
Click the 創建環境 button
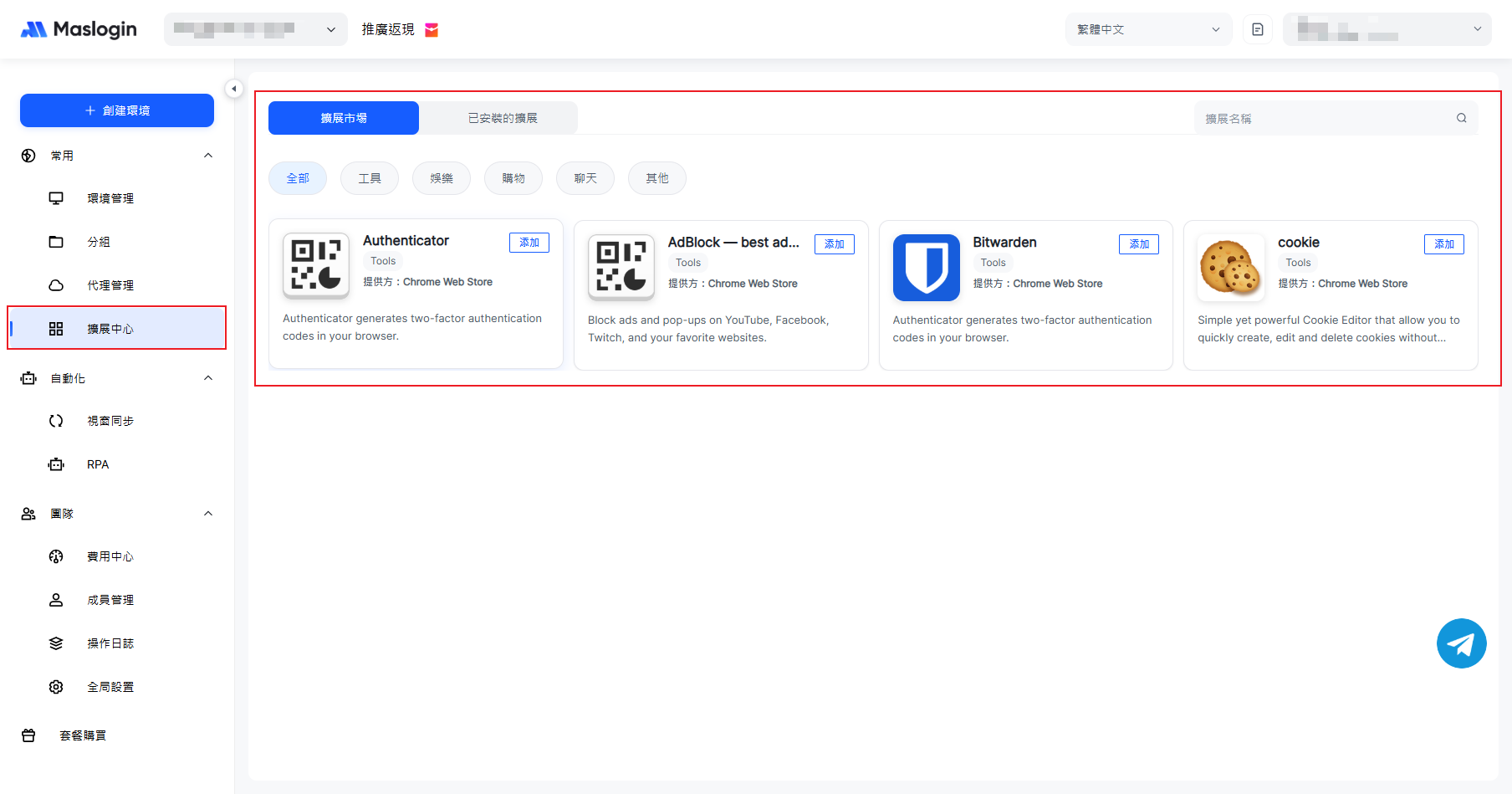(117, 110)
